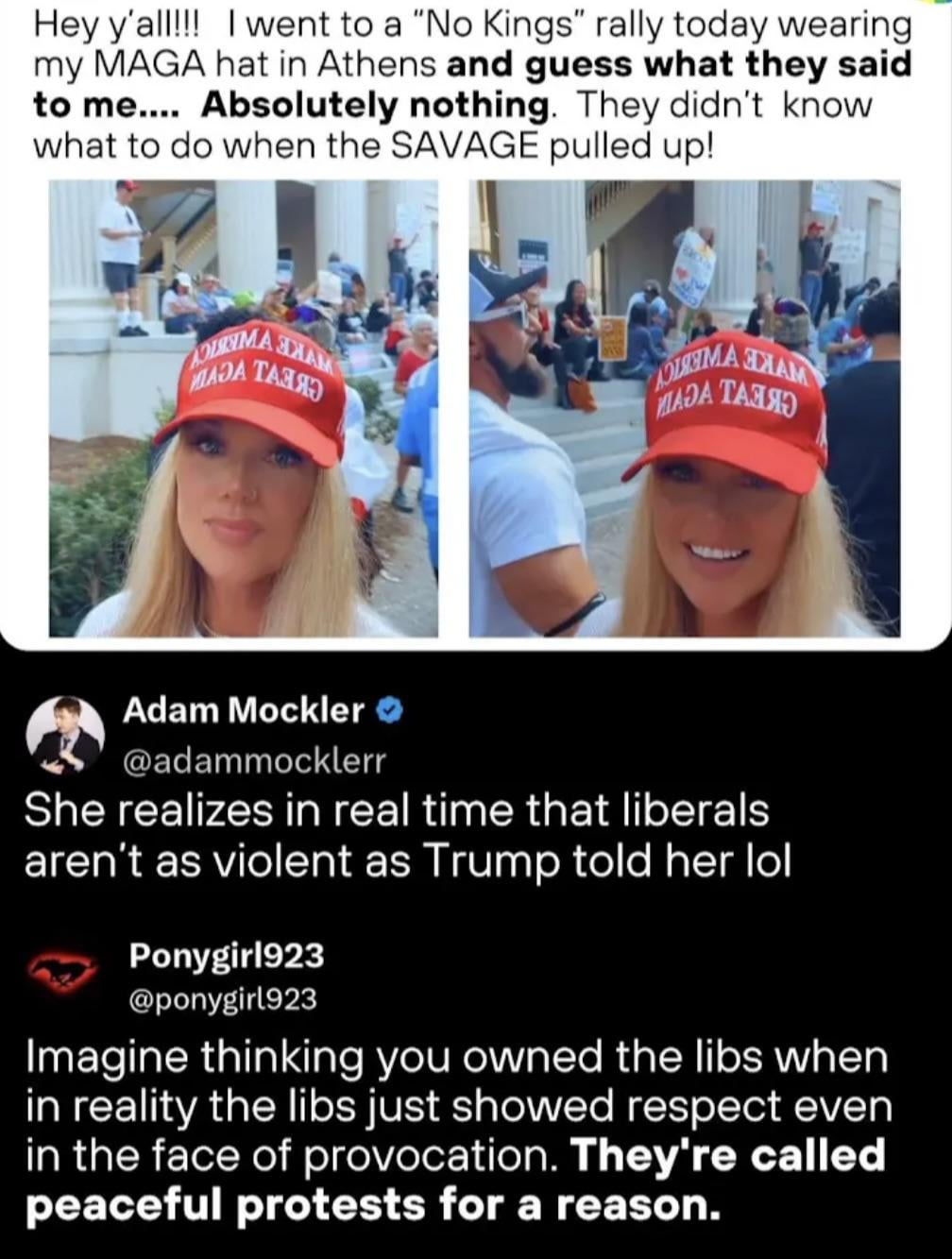
Task: Click the Ponygirl923 display name
Action: [x=227, y=956]
